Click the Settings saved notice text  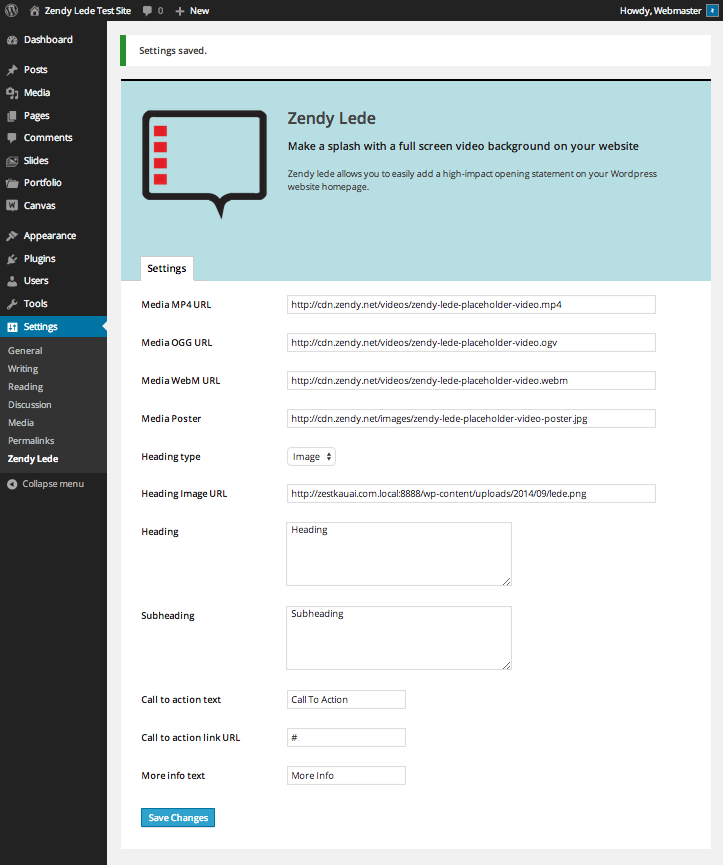click(173, 51)
